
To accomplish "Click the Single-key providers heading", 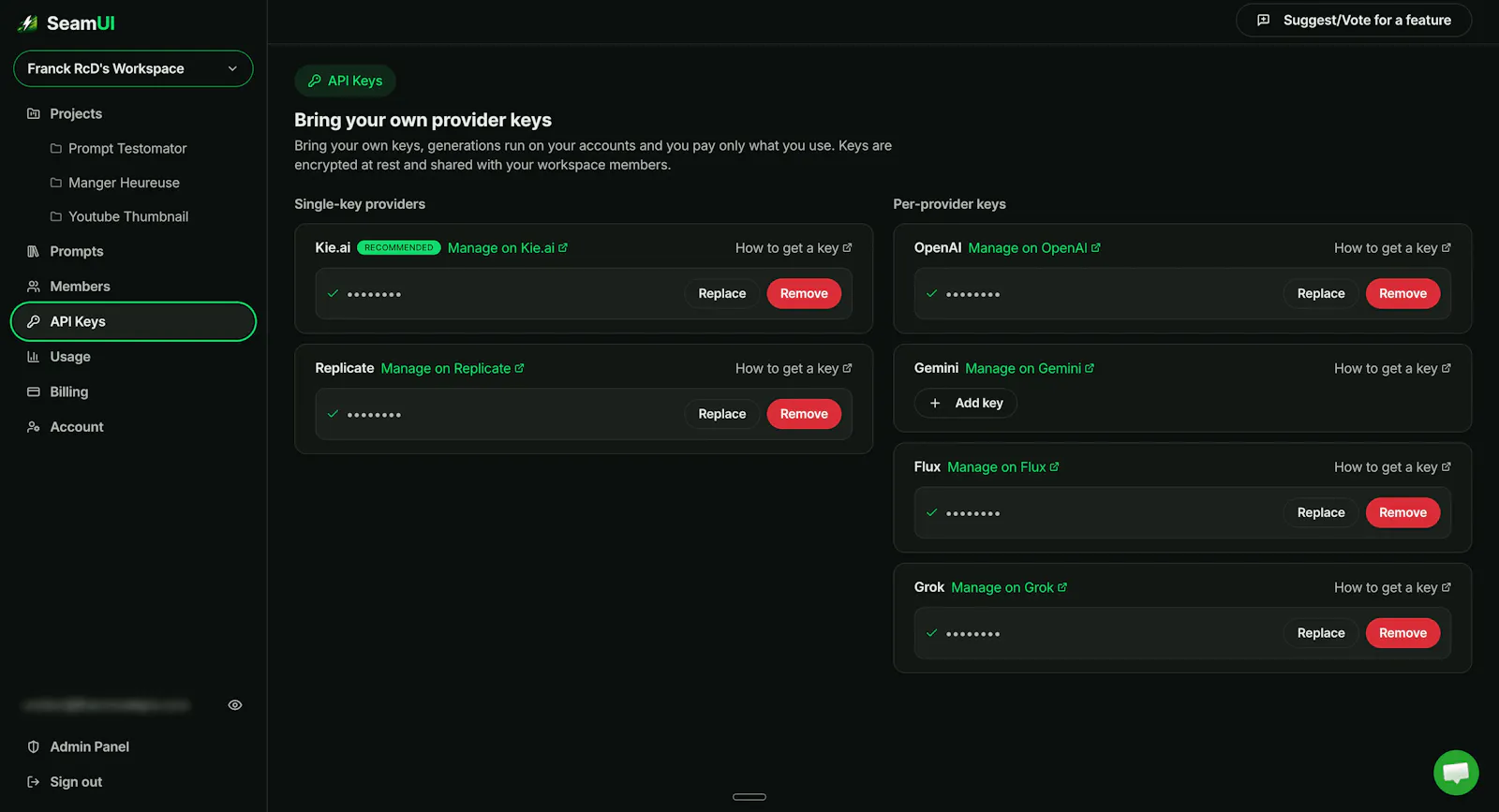I will coord(360,204).
